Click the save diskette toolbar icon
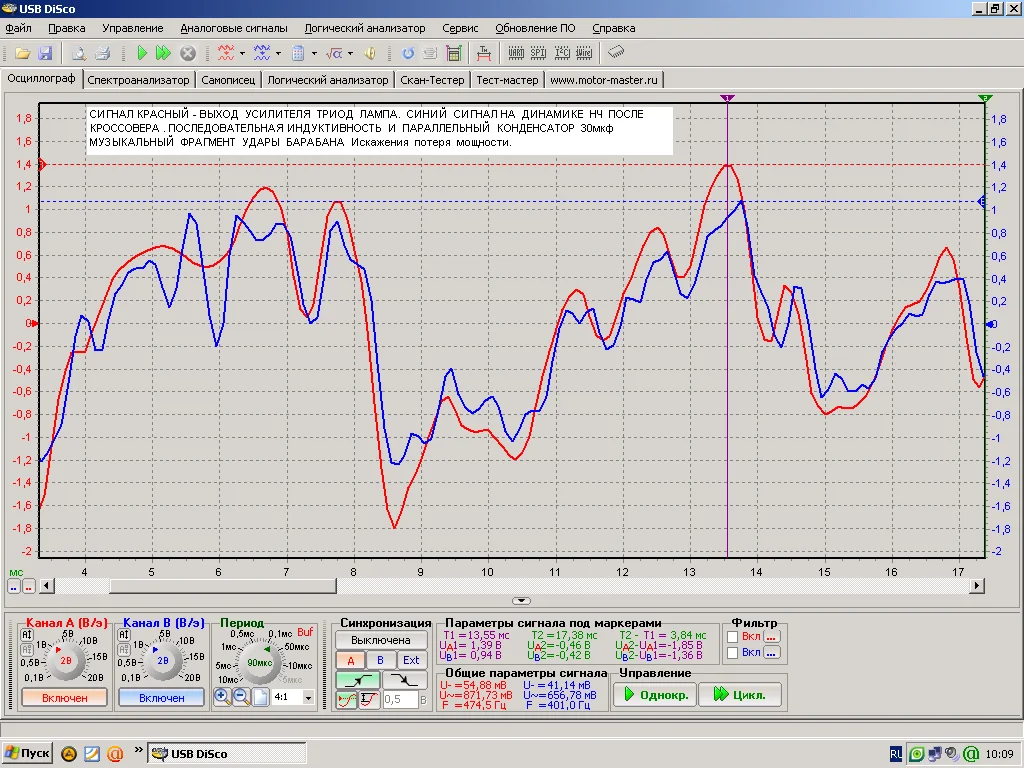Viewport: 1024px width, 768px height. pyautogui.click(x=43, y=53)
